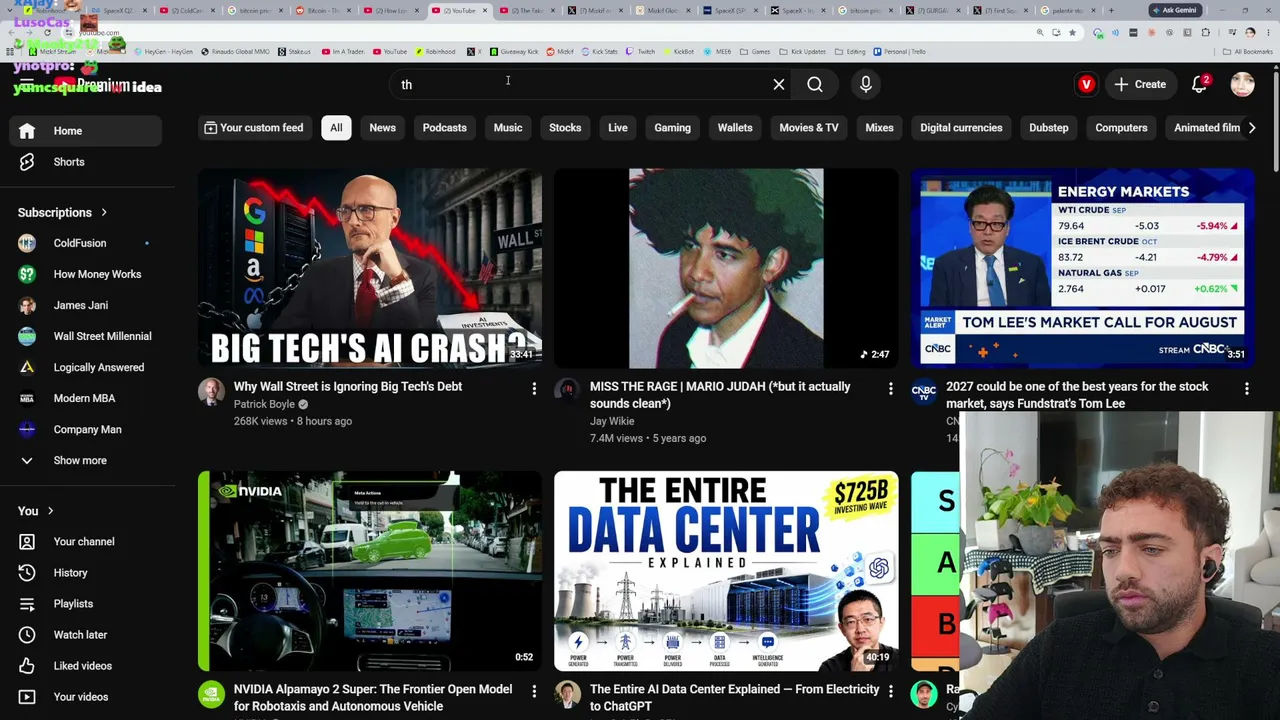Screen dimensions: 1280x720
Task: Open options menu for the Tom Lee 2027 video
Action: click(1246, 388)
